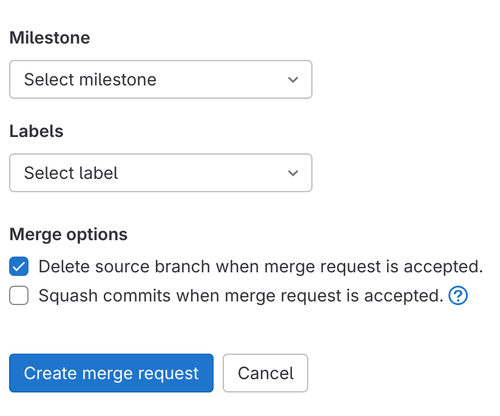Viewport: 500px width, 416px height.
Task: Enable Squash commits checkbox
Action: pos(19,295)
